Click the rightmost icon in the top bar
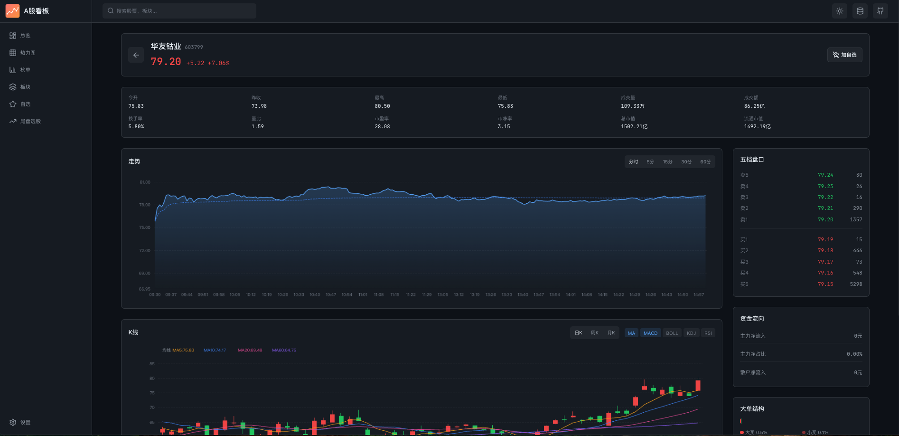The width and height of the screenshot is (899, 436). pos(880,11)
